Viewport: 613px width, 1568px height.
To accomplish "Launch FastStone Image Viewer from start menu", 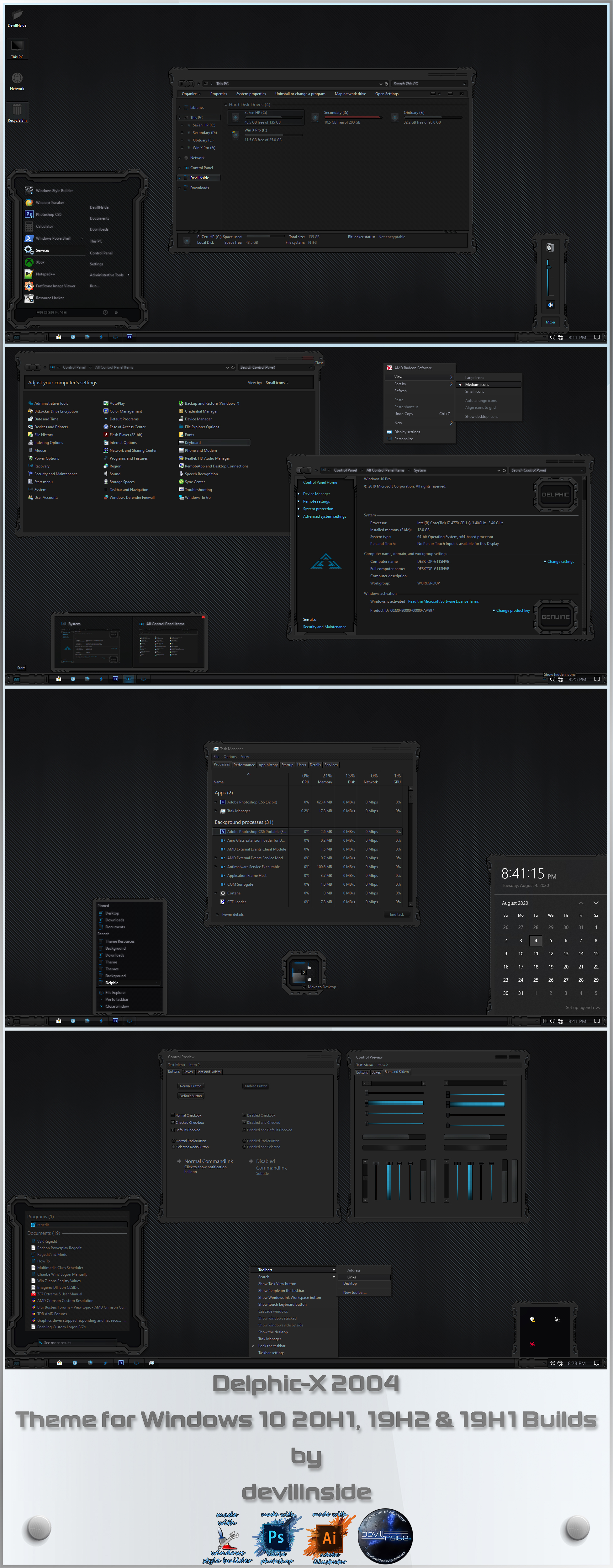I will [x=50, y=286].
